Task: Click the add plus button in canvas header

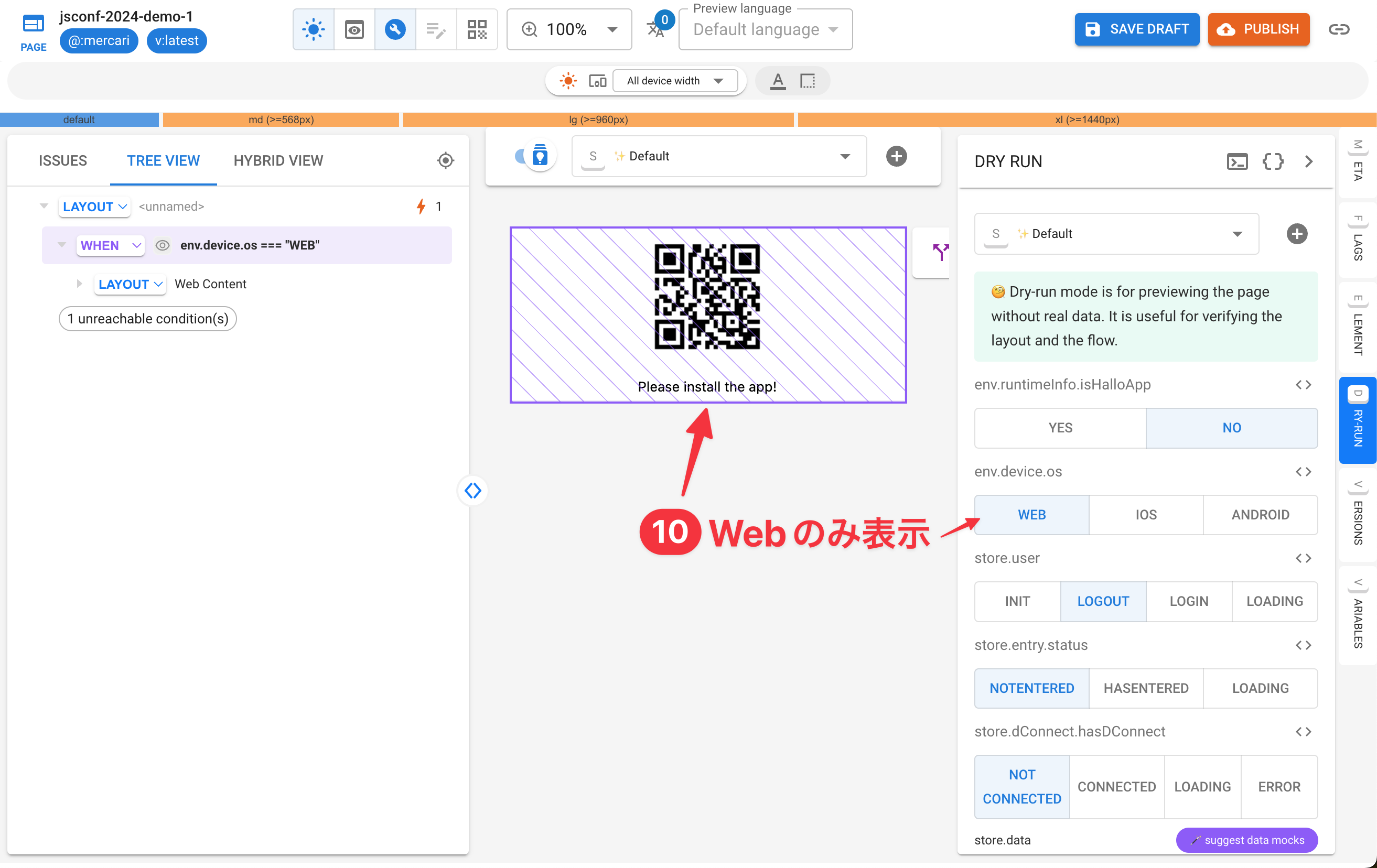Action: tap(896, 156)
